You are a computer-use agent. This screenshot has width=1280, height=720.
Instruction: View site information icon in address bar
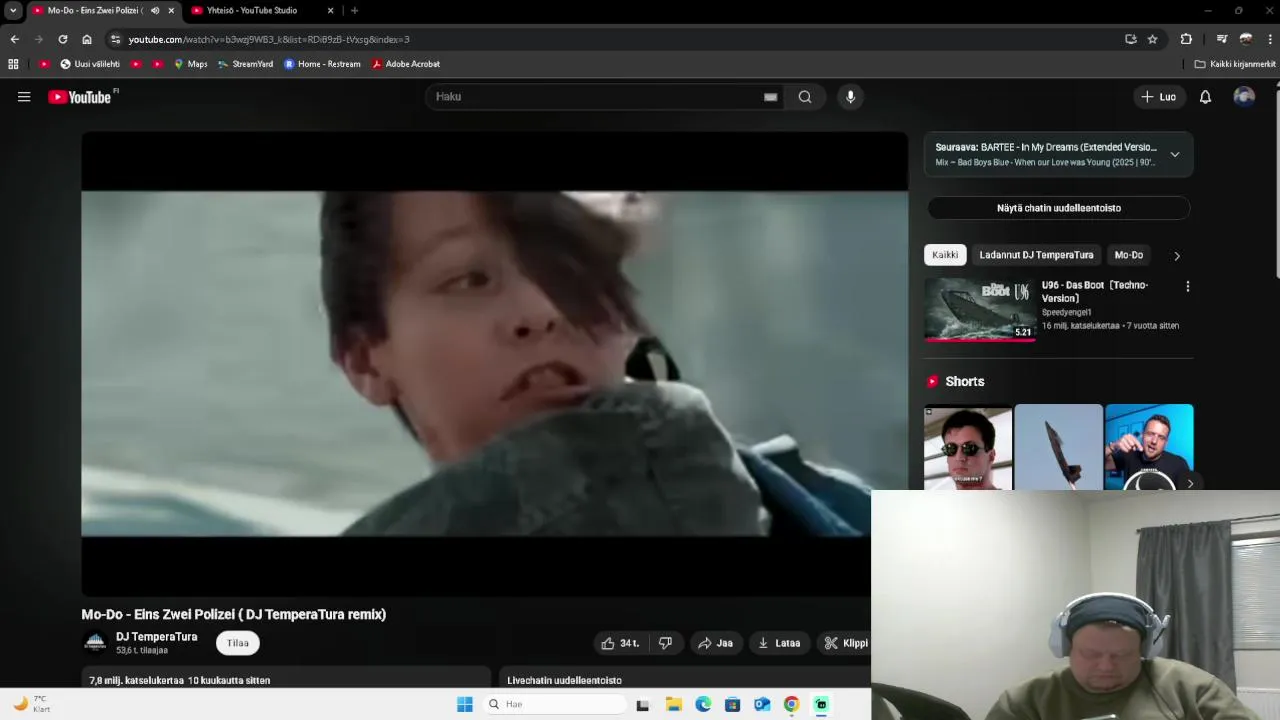[x=115, y=39]
